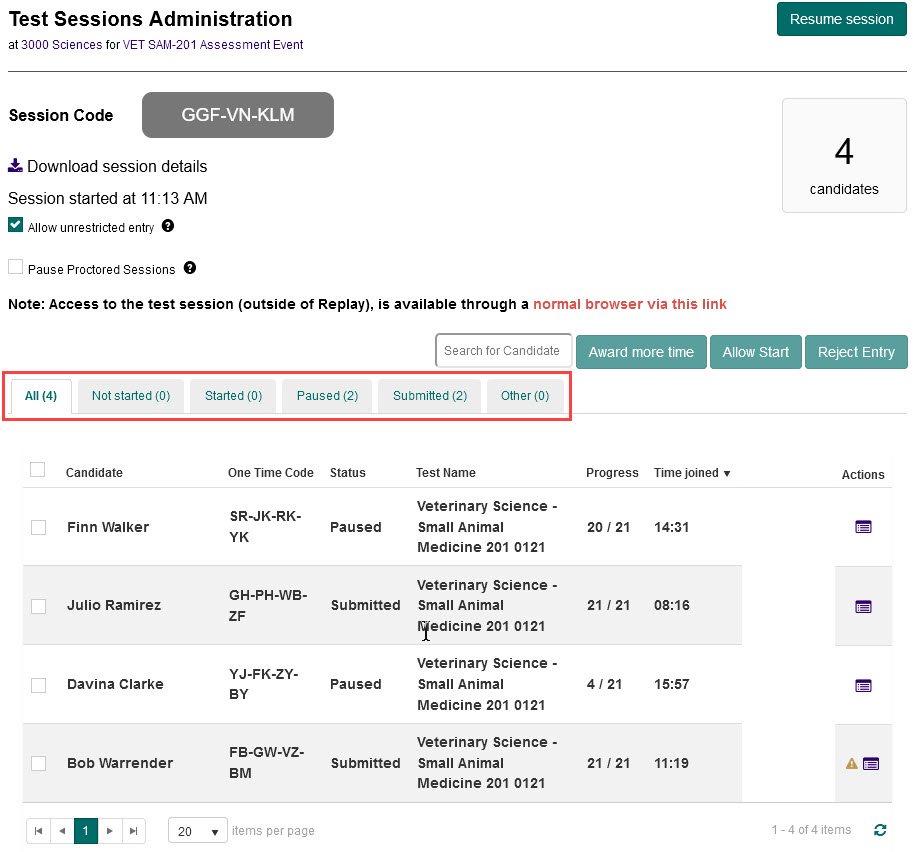Click time joined 15:57
This screenshot has height=852, width=913.
[671, 684]
